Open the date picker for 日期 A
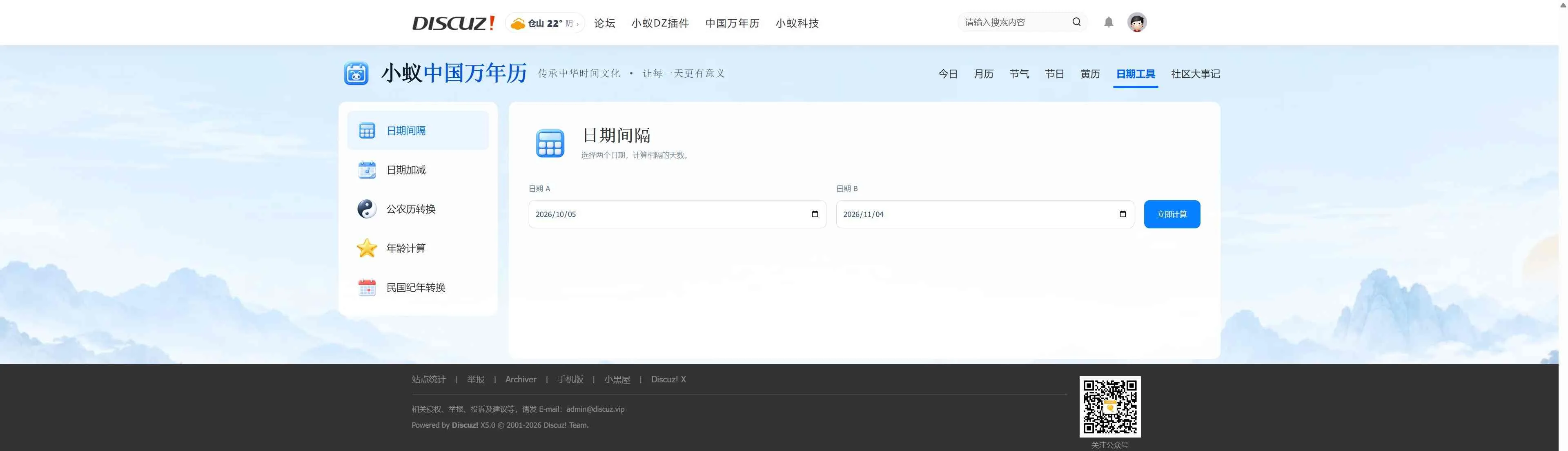The height and width of the screenshot is (451, 1568). pos(815,214)
